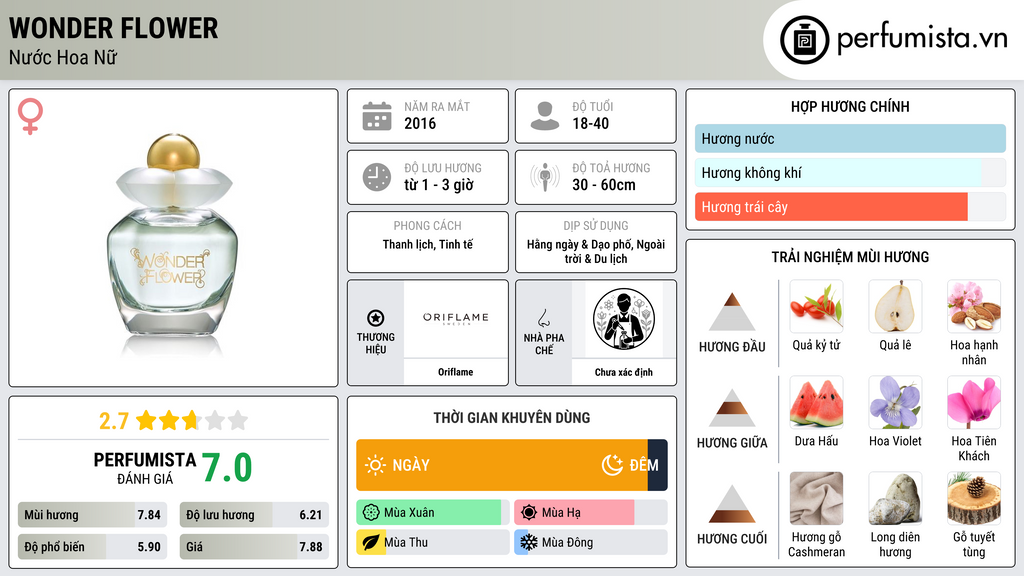This screenshot has height=576, width=1024.
Task: Click the leaf icon for Mùa Thu
Action: coord(371,542)
